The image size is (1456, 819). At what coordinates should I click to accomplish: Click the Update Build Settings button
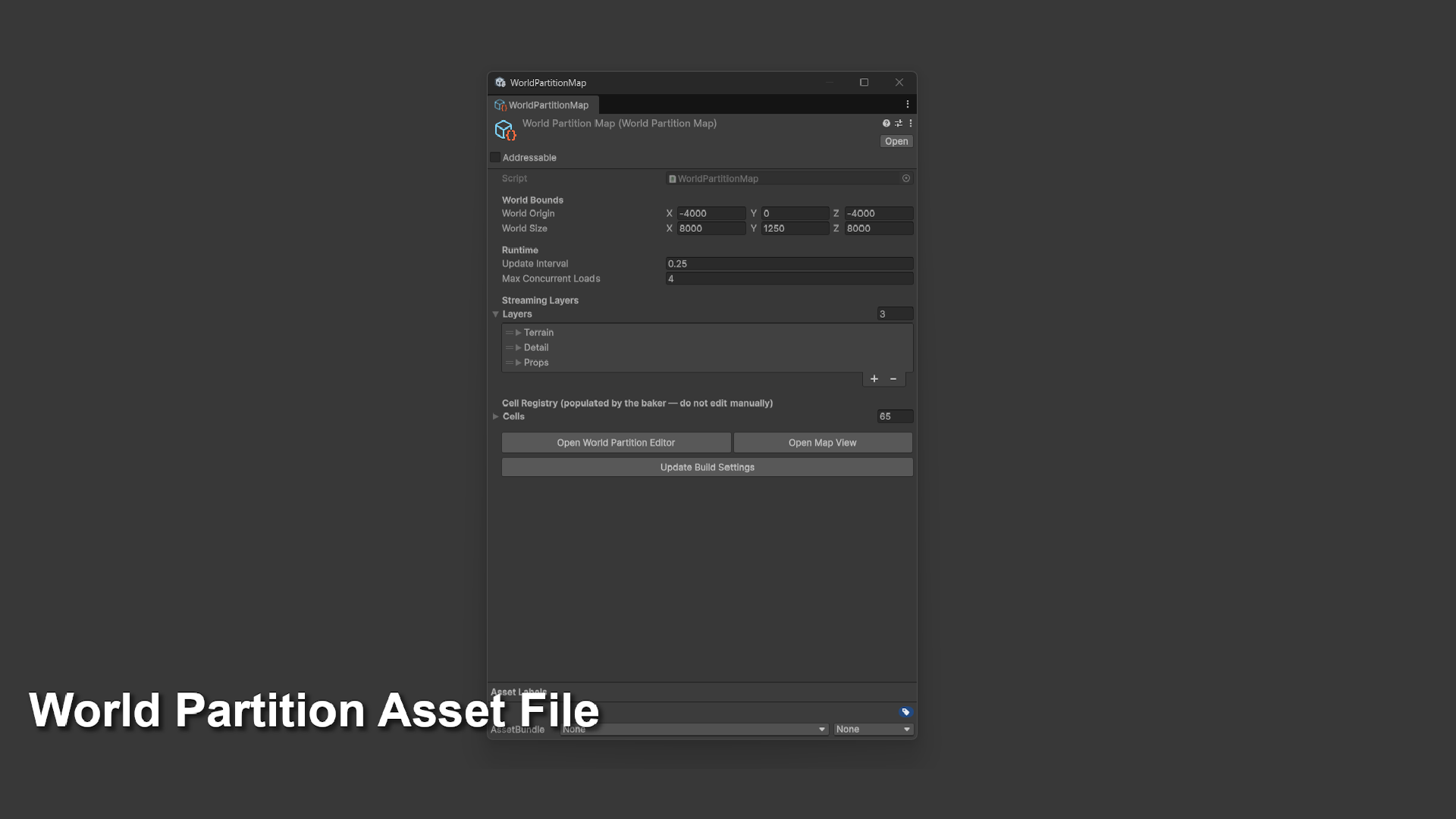click(707, 467)
